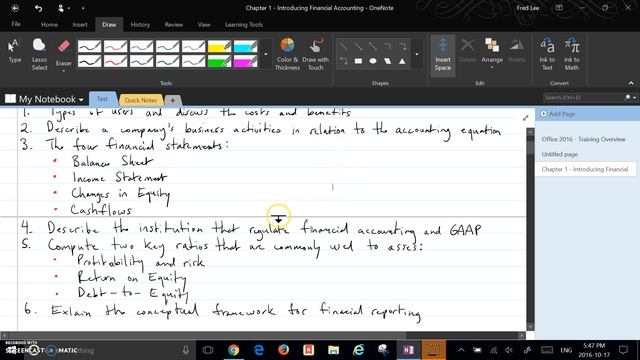Select the Quick Notes section tab

(x=141, y=100)
